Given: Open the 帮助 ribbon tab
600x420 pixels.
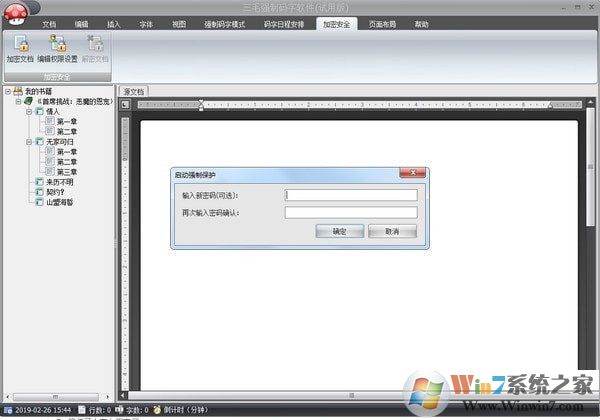Looking at the screenshot, I should [421, 24].
